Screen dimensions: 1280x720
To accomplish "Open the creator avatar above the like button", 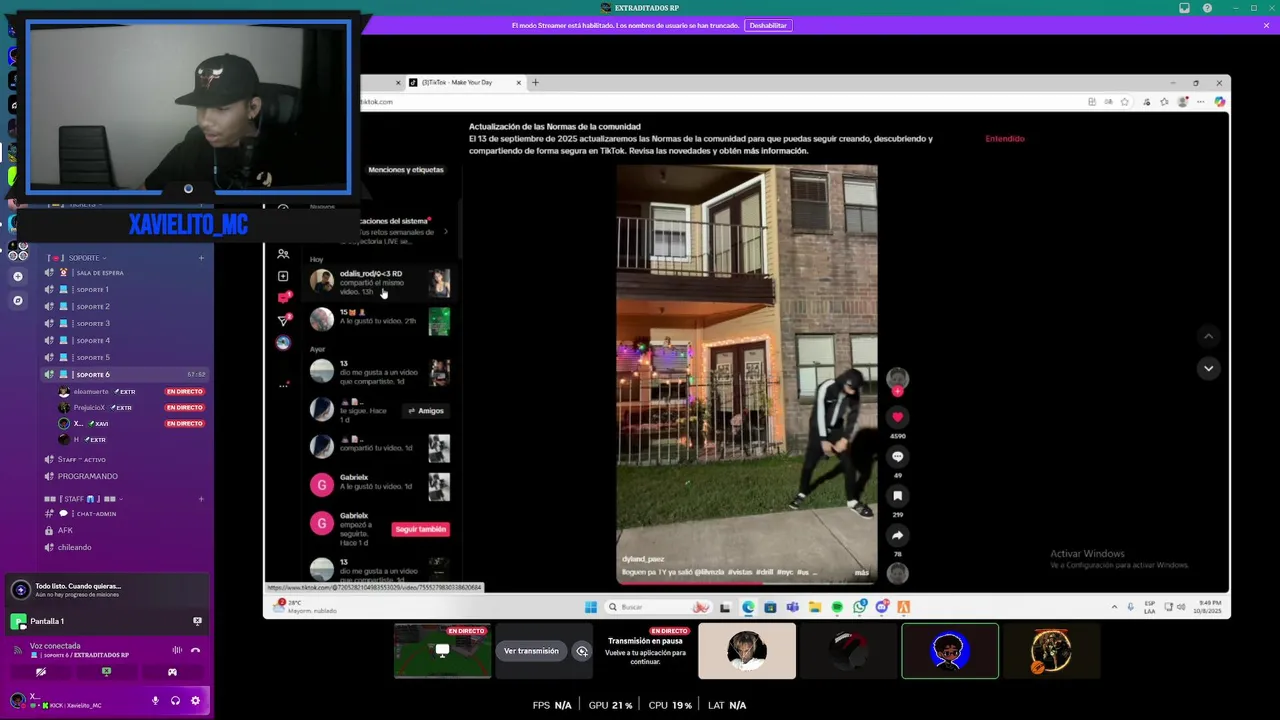I will coord(897,378).
